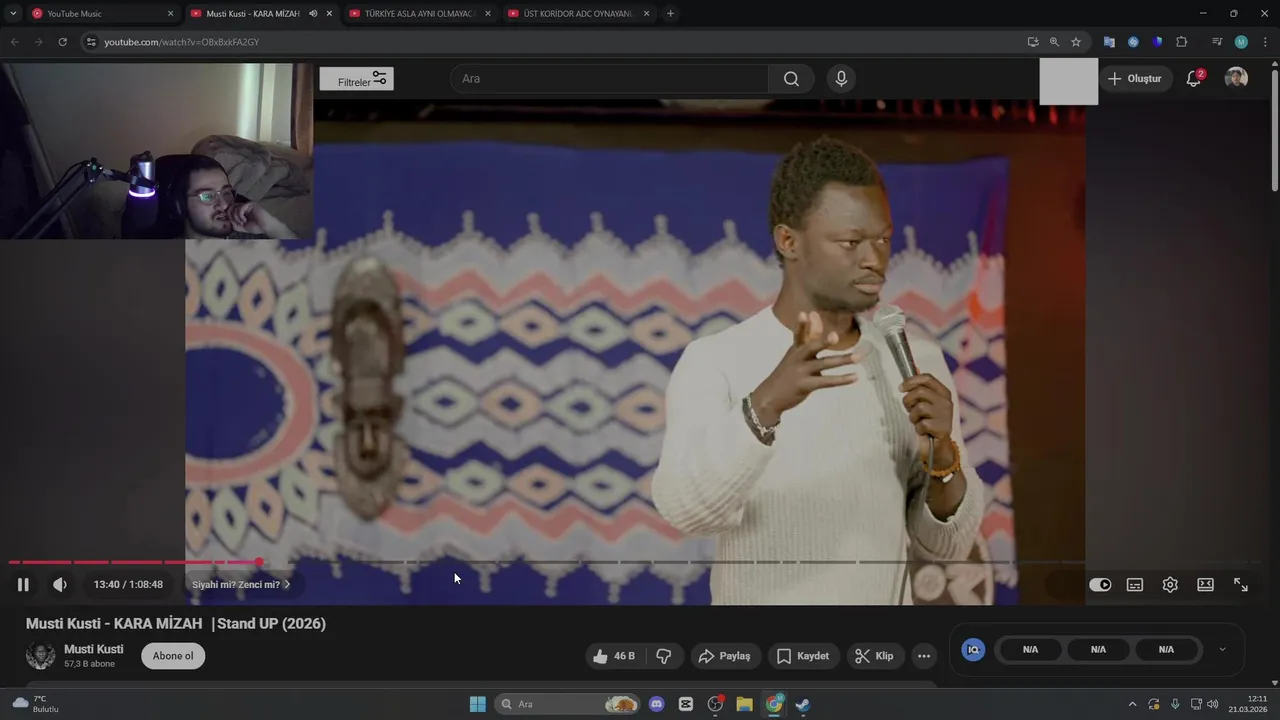Open Steam from the taskbar
This screenshot has width=1280, height=720.
tap(802, 704)
